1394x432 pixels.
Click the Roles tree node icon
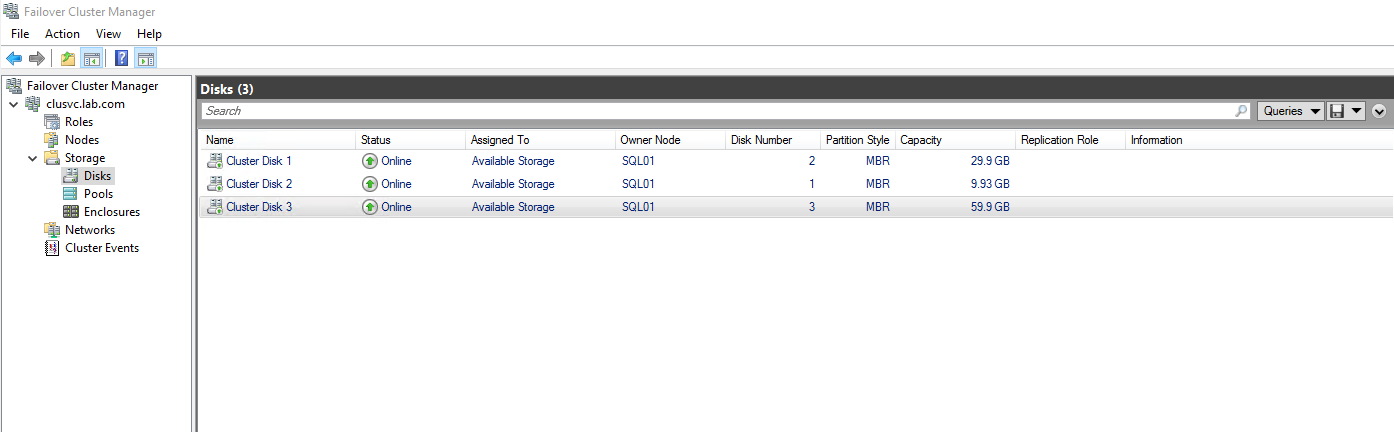click(52, 122)
